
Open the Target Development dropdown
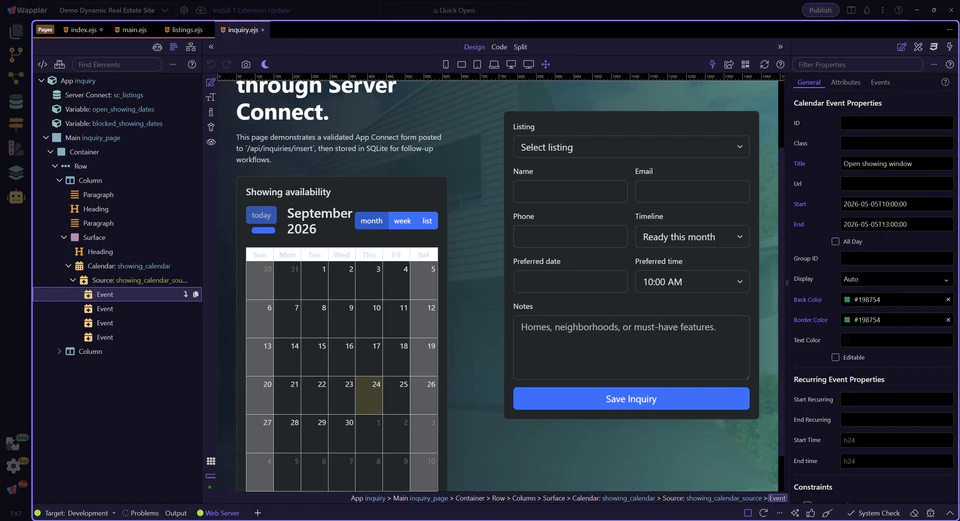click(x=80, y=513)
